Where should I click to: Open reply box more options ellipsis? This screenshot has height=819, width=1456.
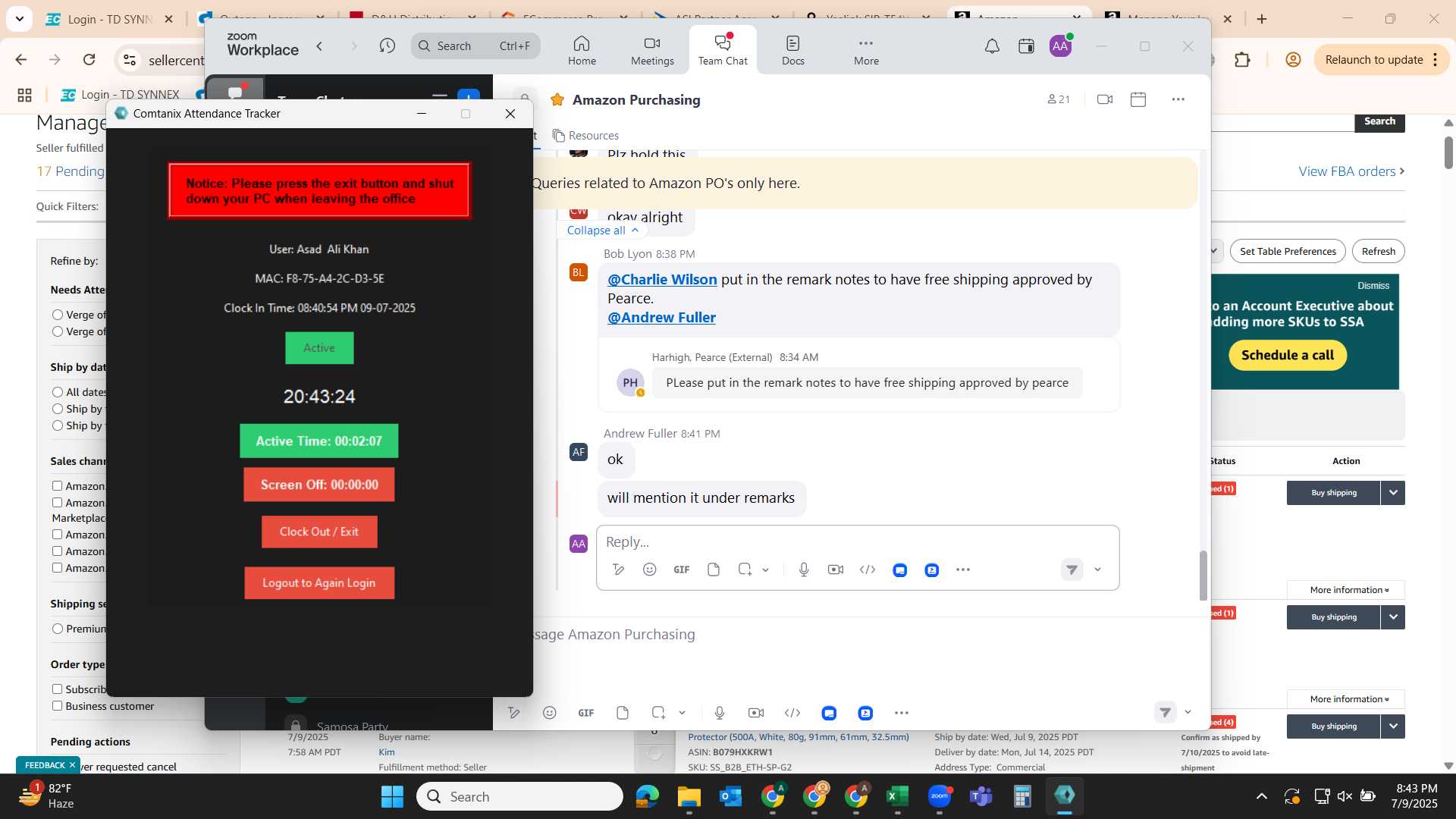pos(963,570)
